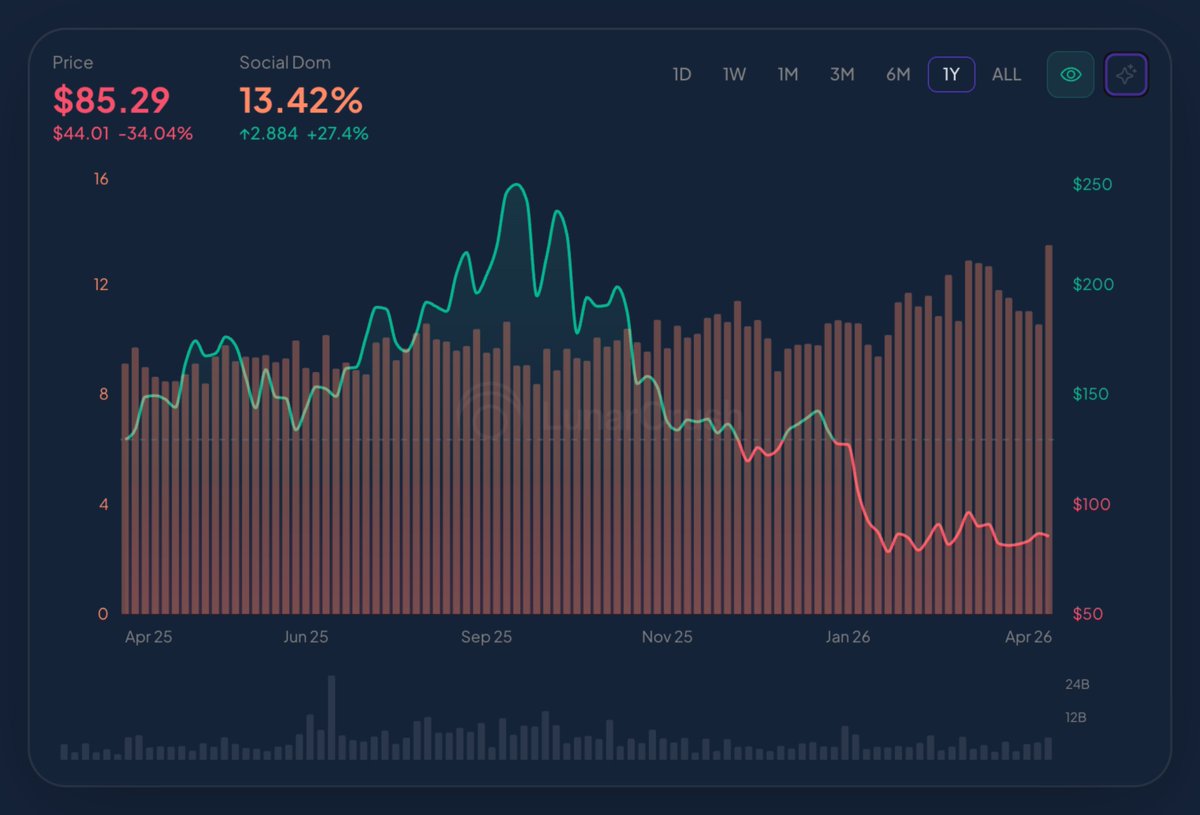The image size is (1200, 815).
Task: Select the active 1Y range button
Action: [x=951, y=75]
